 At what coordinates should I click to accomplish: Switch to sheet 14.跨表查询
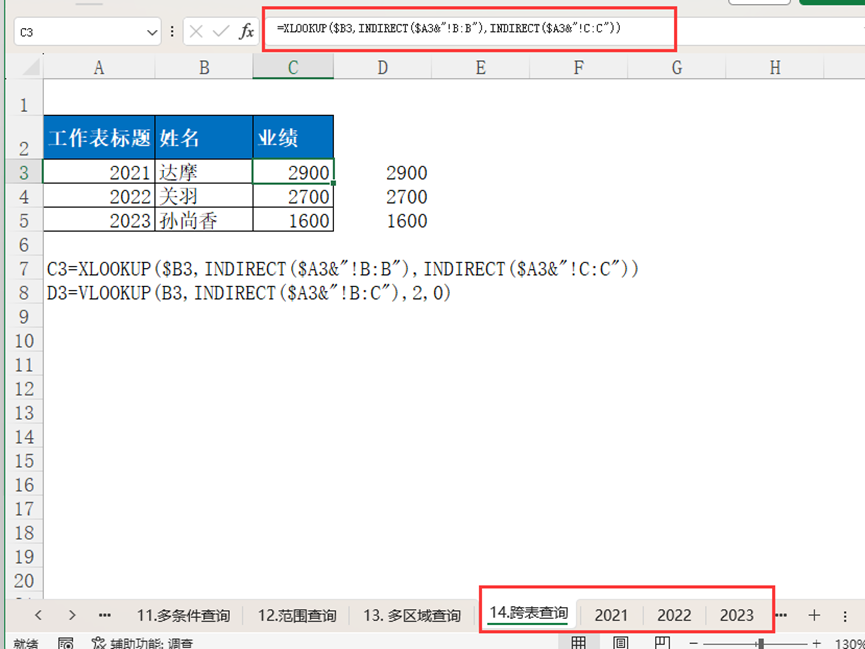point(528,613)
